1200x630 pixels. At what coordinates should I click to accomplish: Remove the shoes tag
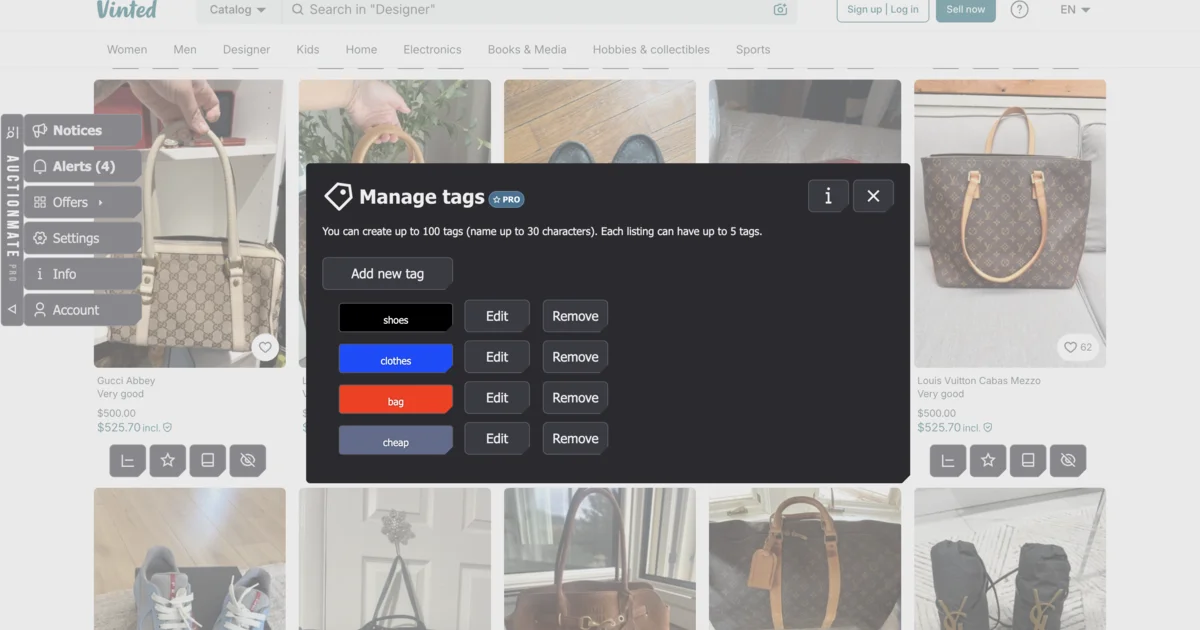(x=575, y=316)
